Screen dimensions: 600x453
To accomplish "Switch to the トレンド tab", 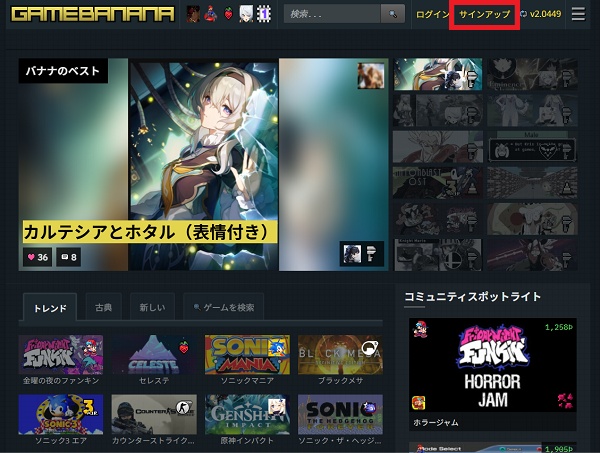I will (50, 308).
